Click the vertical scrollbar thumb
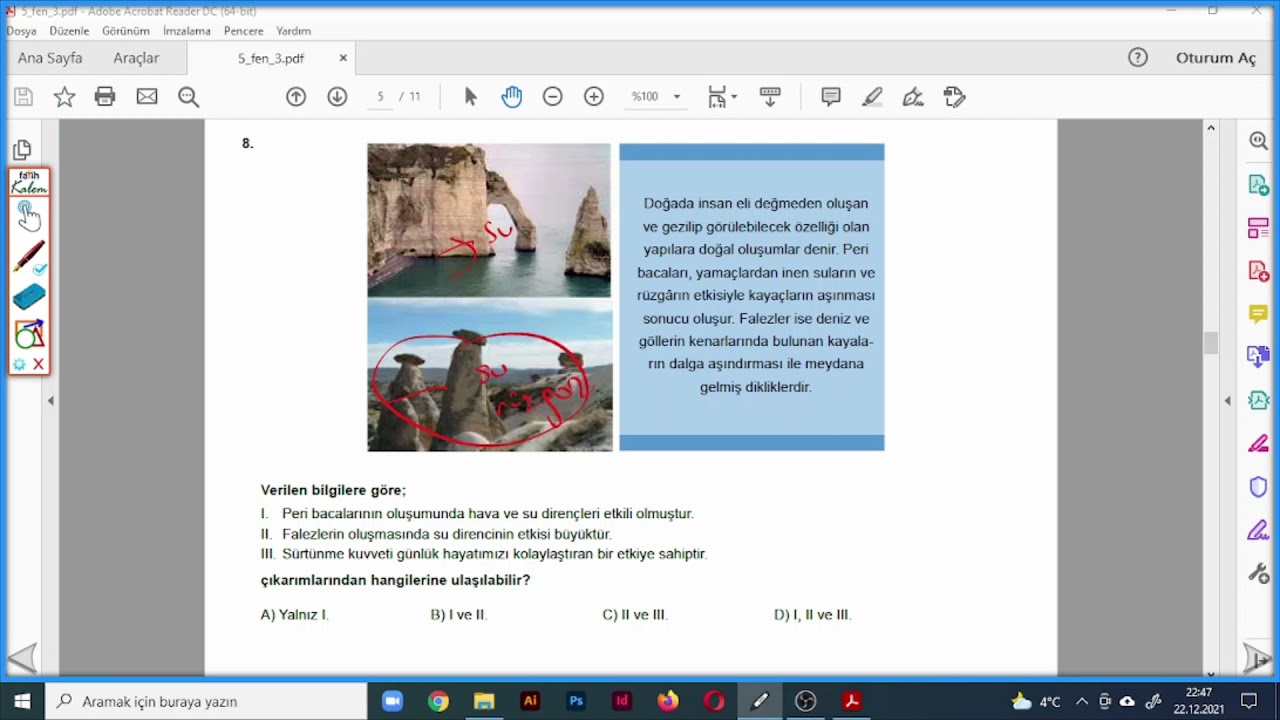Image resolution: width=1280 pixels, height=720 pixels. (1210, 343)
